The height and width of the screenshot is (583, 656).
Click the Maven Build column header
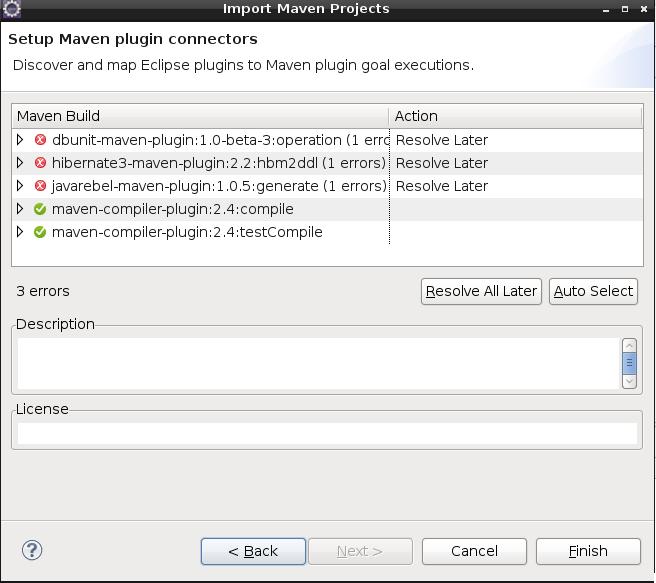(x=200, y=116)
